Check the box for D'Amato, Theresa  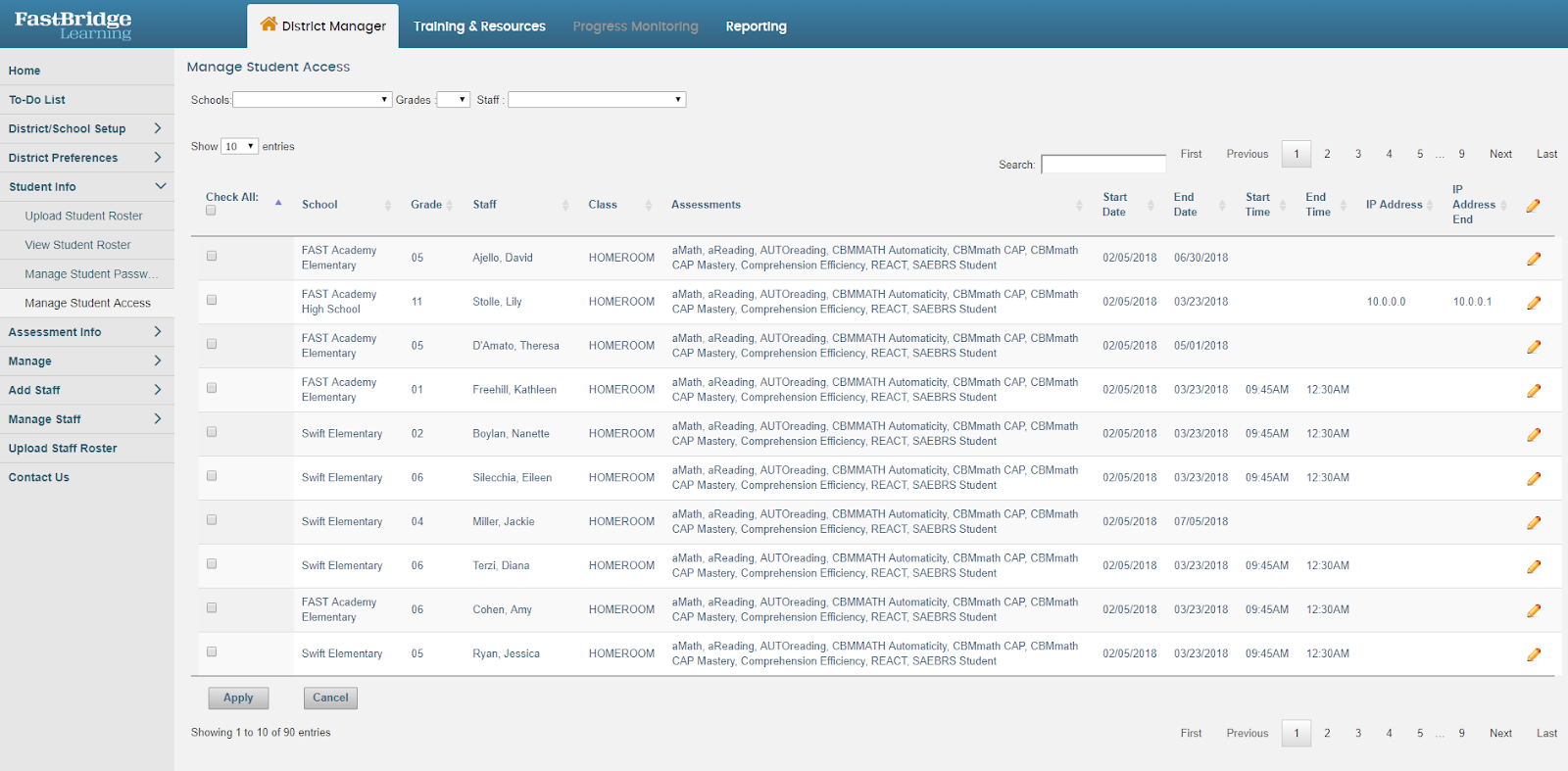(x=212, y=344)
